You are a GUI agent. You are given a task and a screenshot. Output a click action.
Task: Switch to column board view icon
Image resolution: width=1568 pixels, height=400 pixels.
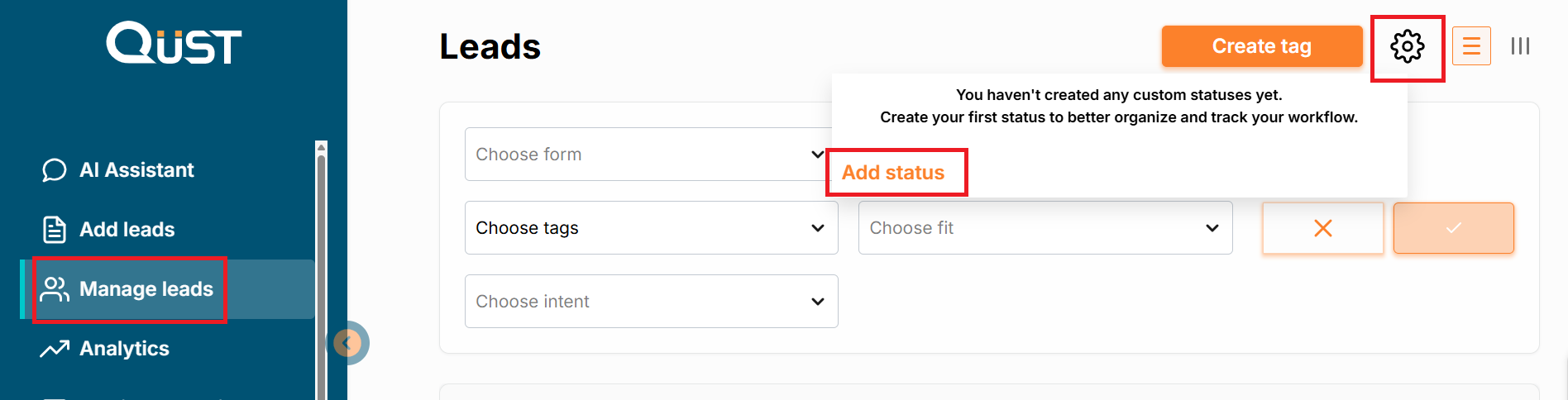[1520, 46]
